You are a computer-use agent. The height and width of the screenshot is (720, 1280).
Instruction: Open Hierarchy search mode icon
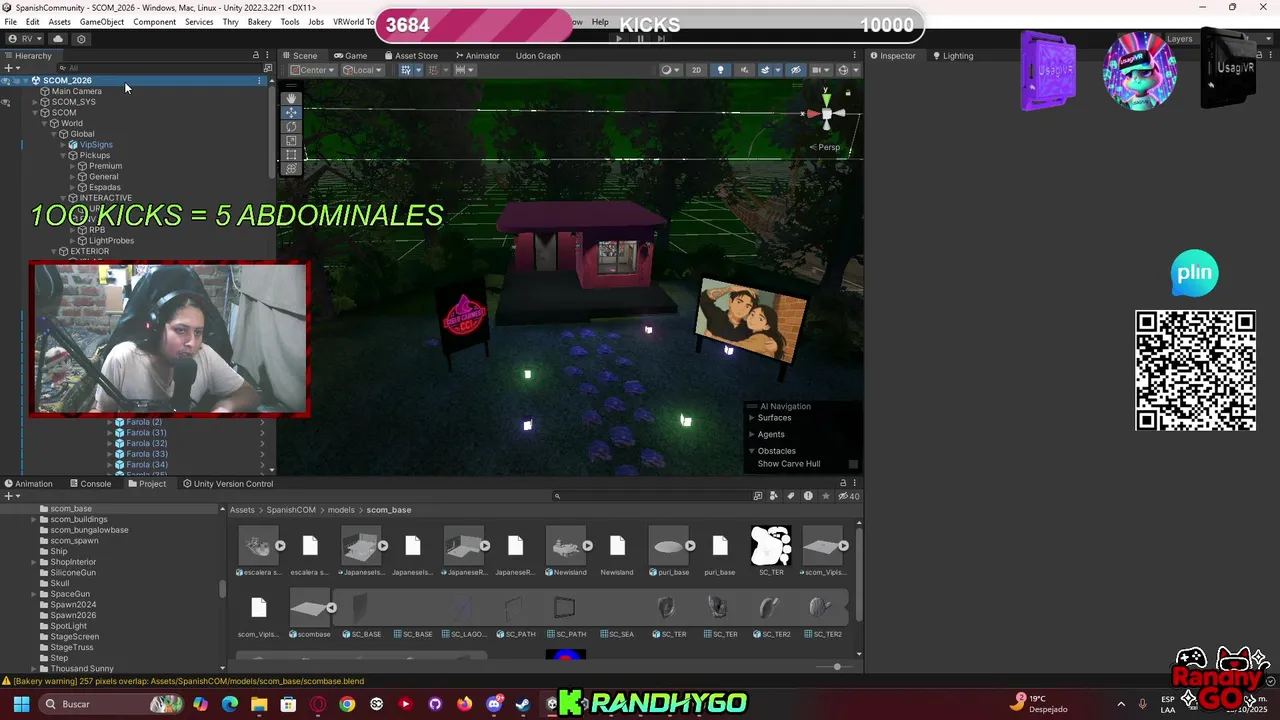pyautogui.click(x=267, y=68)
